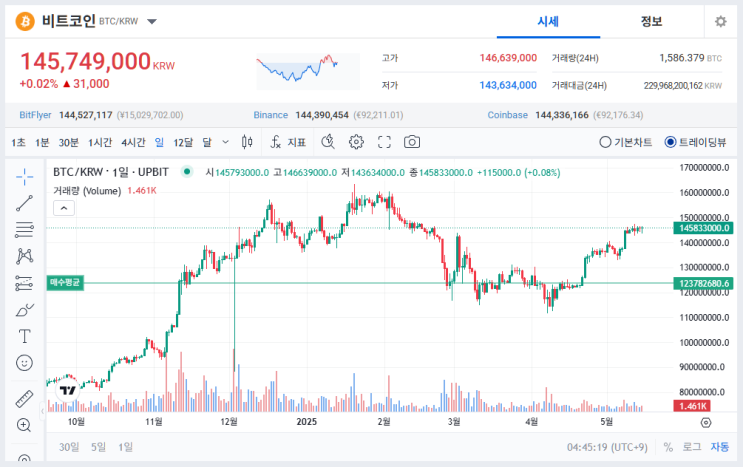Screen dimensions: 743x467
Task: Click the low price value 143,634,000
Action: point(508,86)
